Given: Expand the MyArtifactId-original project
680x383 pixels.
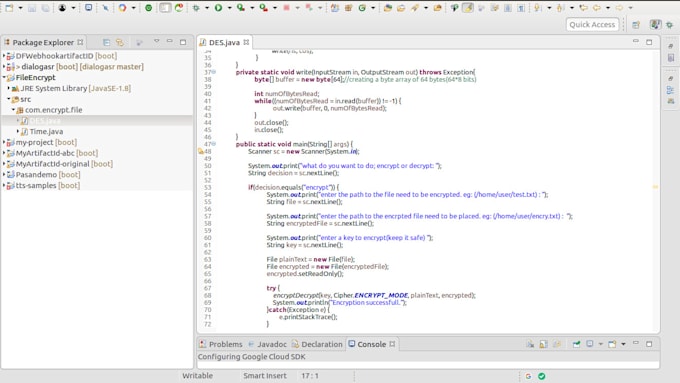Looking at the screenshot, I should (4, 164).
